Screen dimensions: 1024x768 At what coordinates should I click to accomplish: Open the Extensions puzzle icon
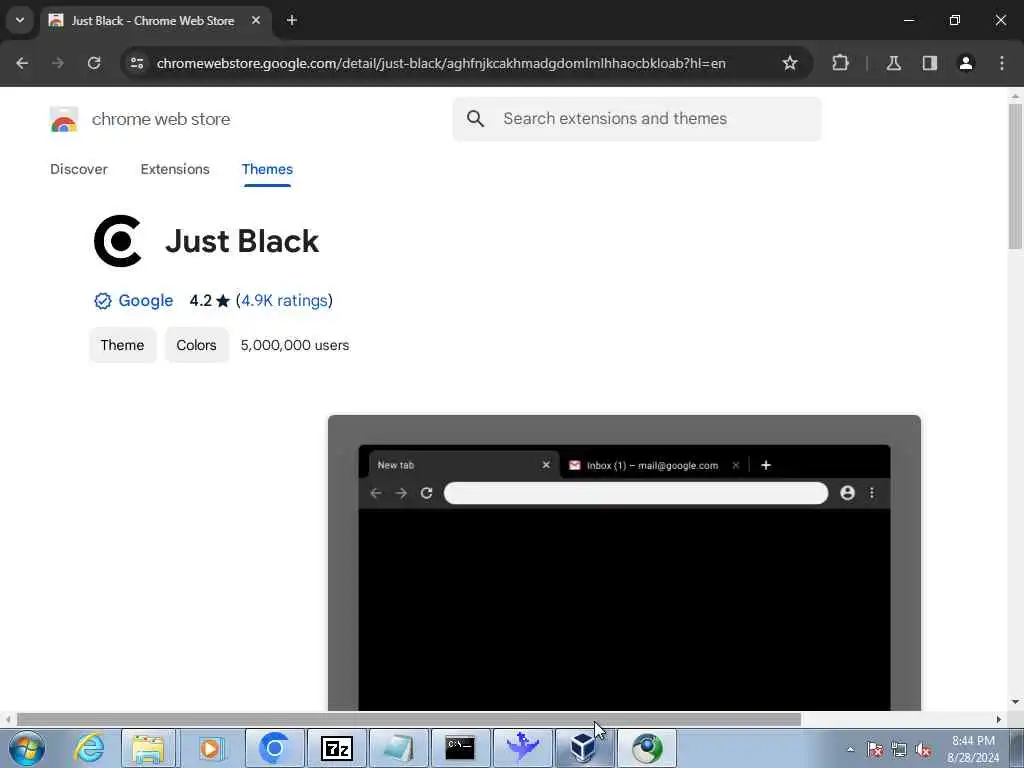tap(840, 63)
